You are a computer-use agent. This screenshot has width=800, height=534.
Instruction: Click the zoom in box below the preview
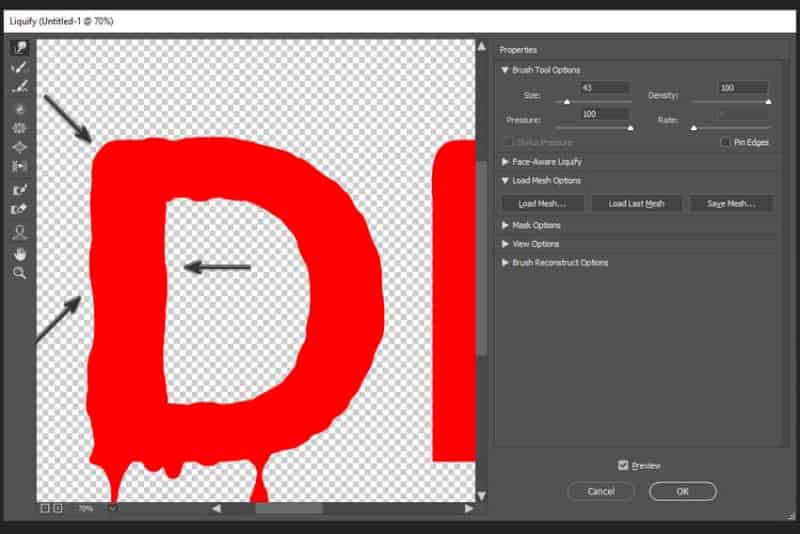pos(58,508)
